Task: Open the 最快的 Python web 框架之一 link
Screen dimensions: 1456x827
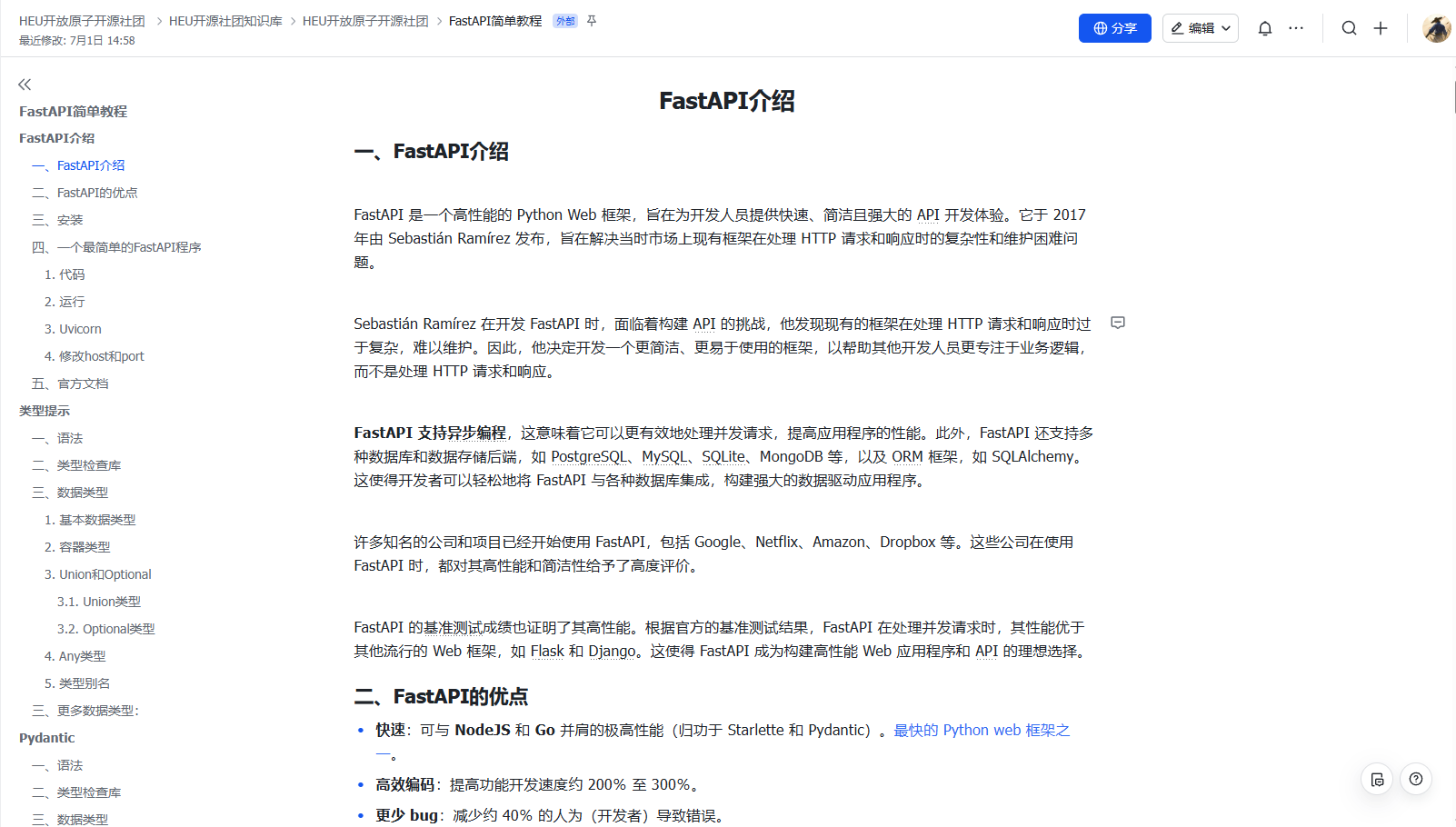Action: (x=981, y=730)
